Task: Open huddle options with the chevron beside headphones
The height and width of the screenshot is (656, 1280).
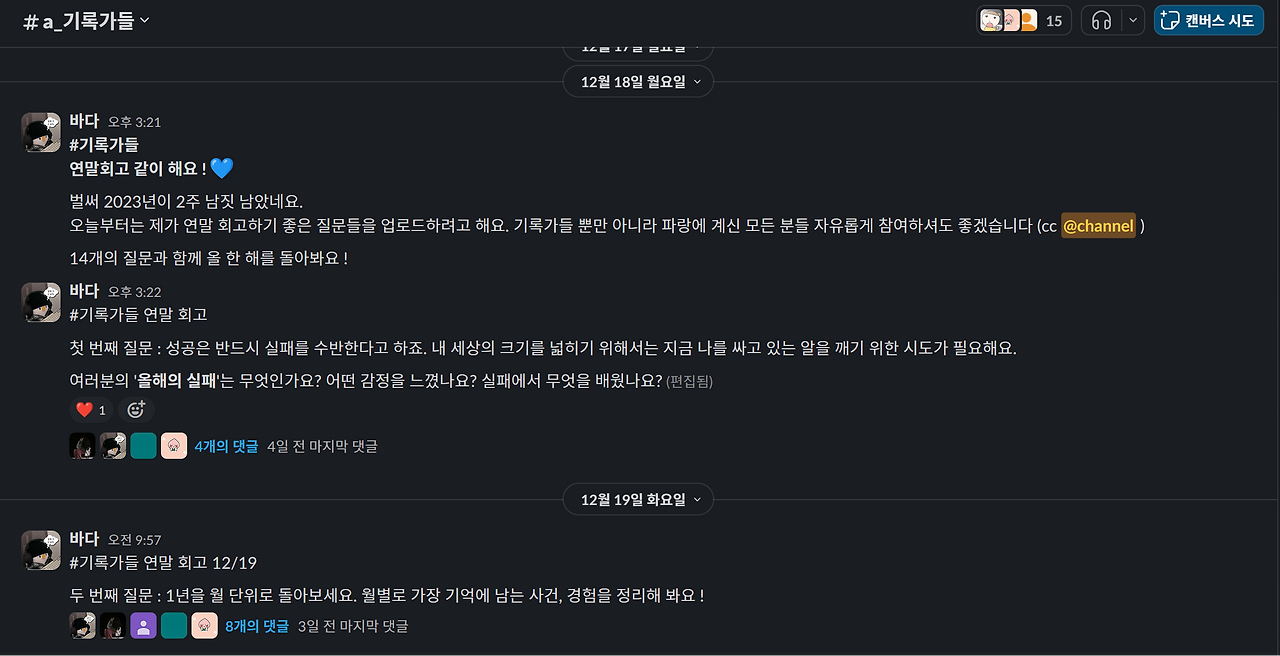Action: 1130,20
